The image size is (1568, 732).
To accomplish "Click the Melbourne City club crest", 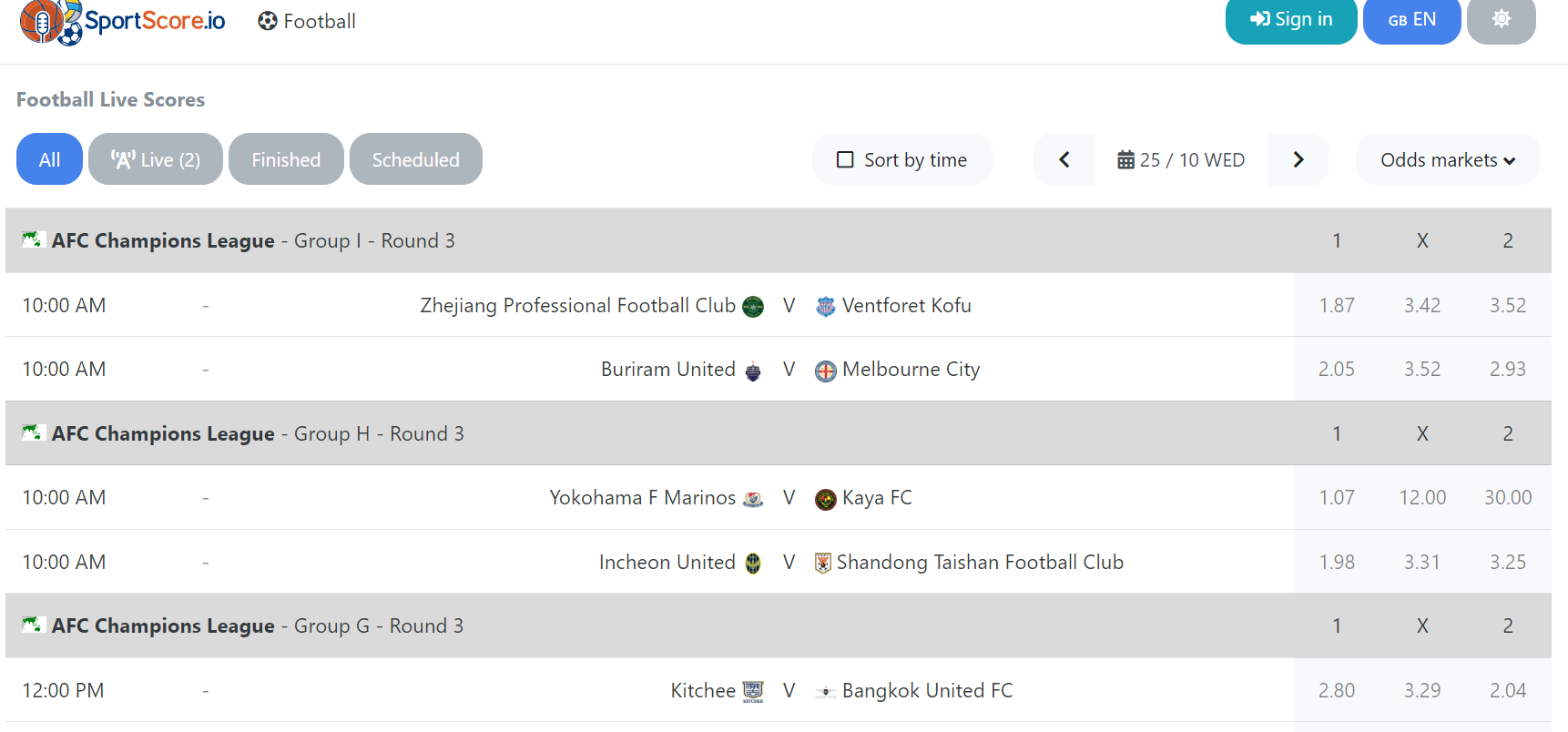I will pos(824,370).
